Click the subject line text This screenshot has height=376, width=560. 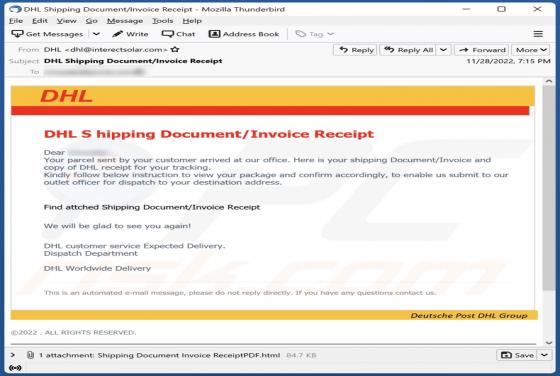point(133,61)
